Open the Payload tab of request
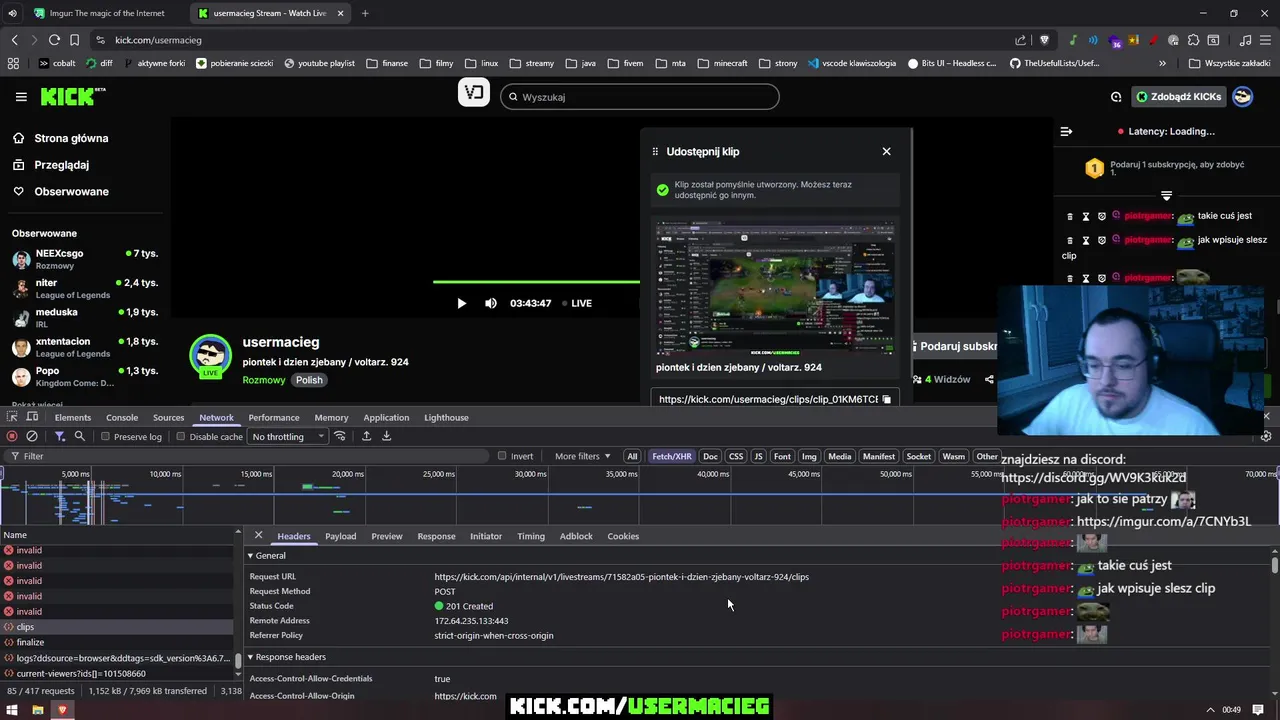The width and height of the screenshot is (1280, 720). (x=340, y=536)
